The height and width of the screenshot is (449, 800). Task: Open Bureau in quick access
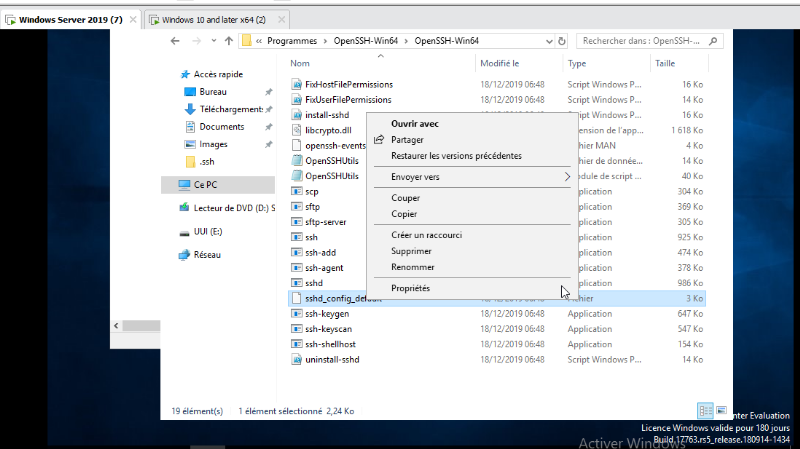coord(213,92)
